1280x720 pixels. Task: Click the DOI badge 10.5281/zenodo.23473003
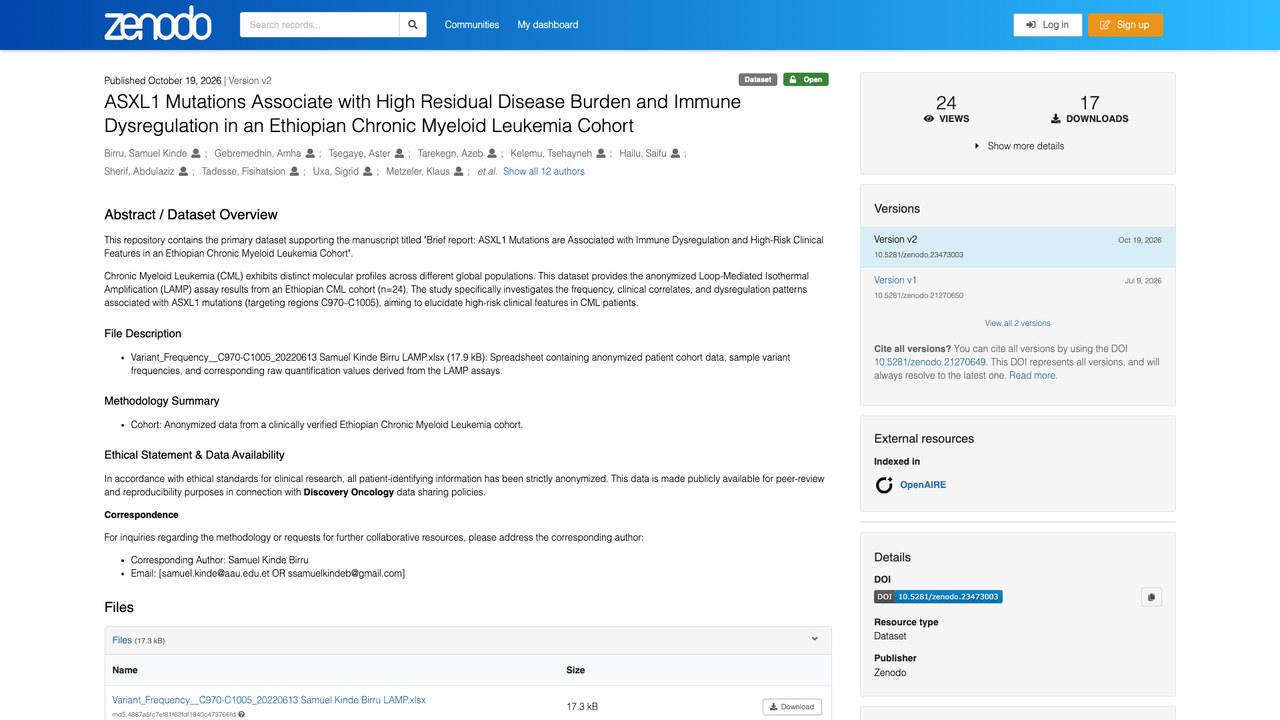[x=938, y=596]
